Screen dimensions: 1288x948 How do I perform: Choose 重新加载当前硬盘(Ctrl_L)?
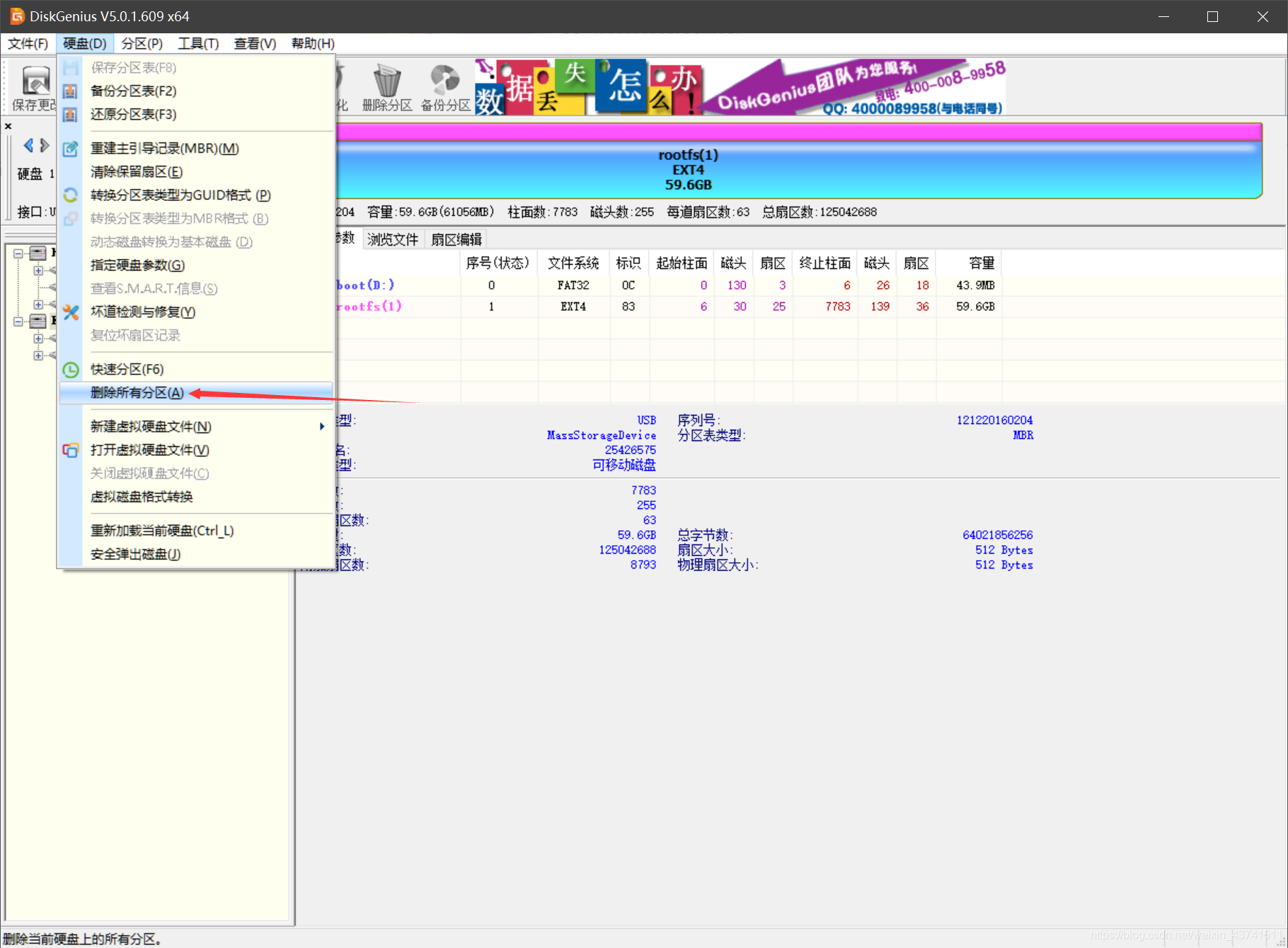tap(196, 531)
